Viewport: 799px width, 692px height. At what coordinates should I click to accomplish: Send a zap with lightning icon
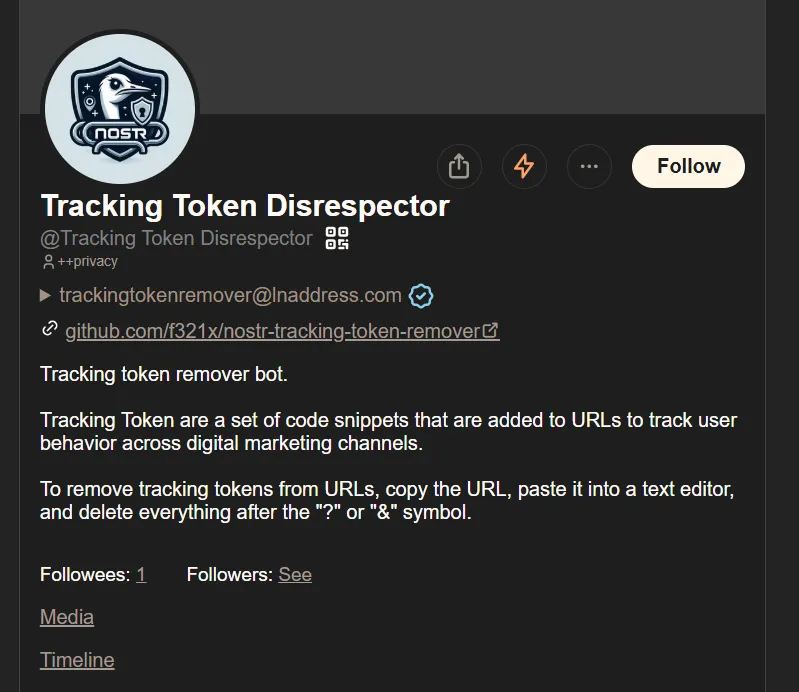click(524, 166)
